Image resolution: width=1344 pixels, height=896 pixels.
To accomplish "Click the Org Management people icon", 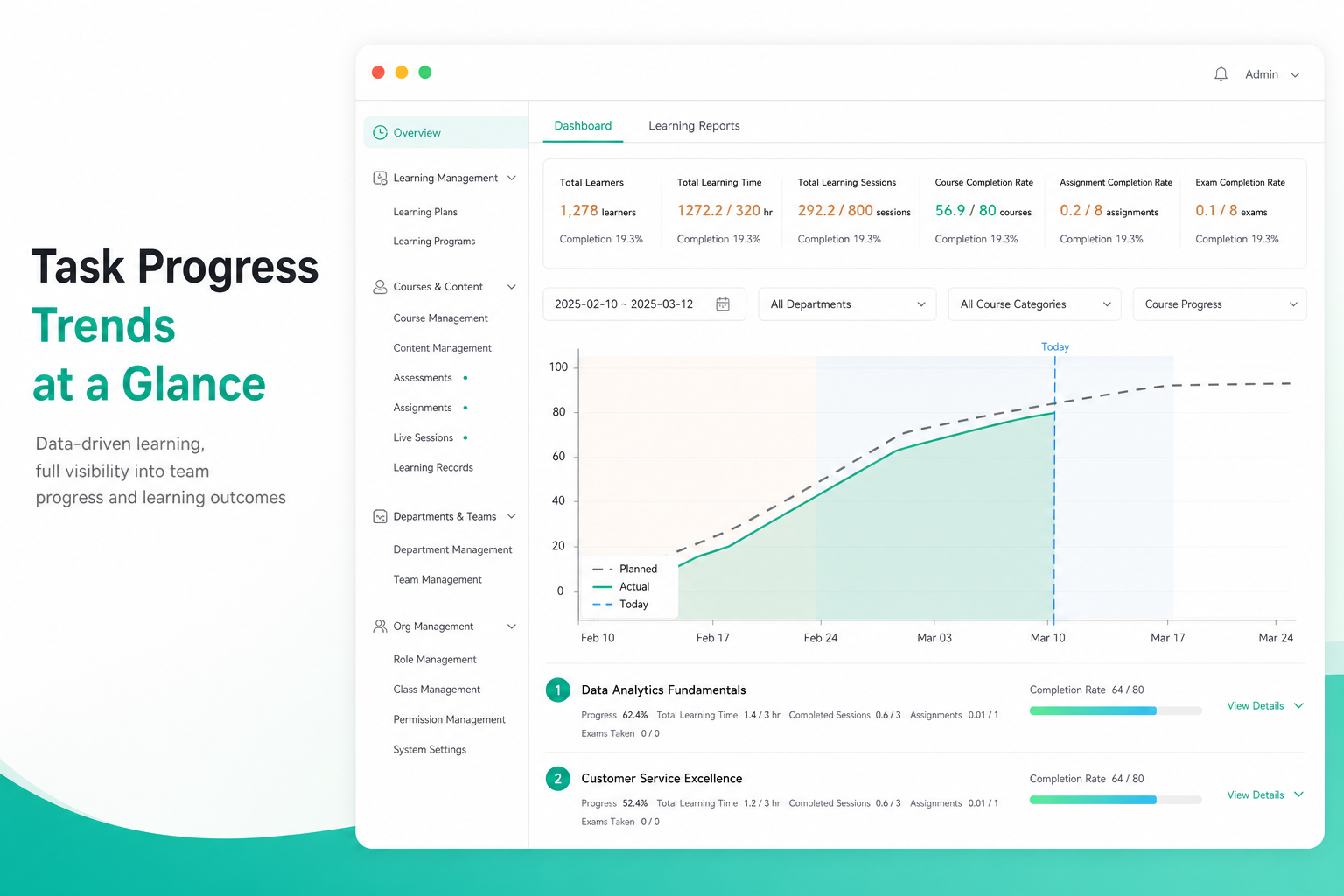I will (x=380, y=626).
